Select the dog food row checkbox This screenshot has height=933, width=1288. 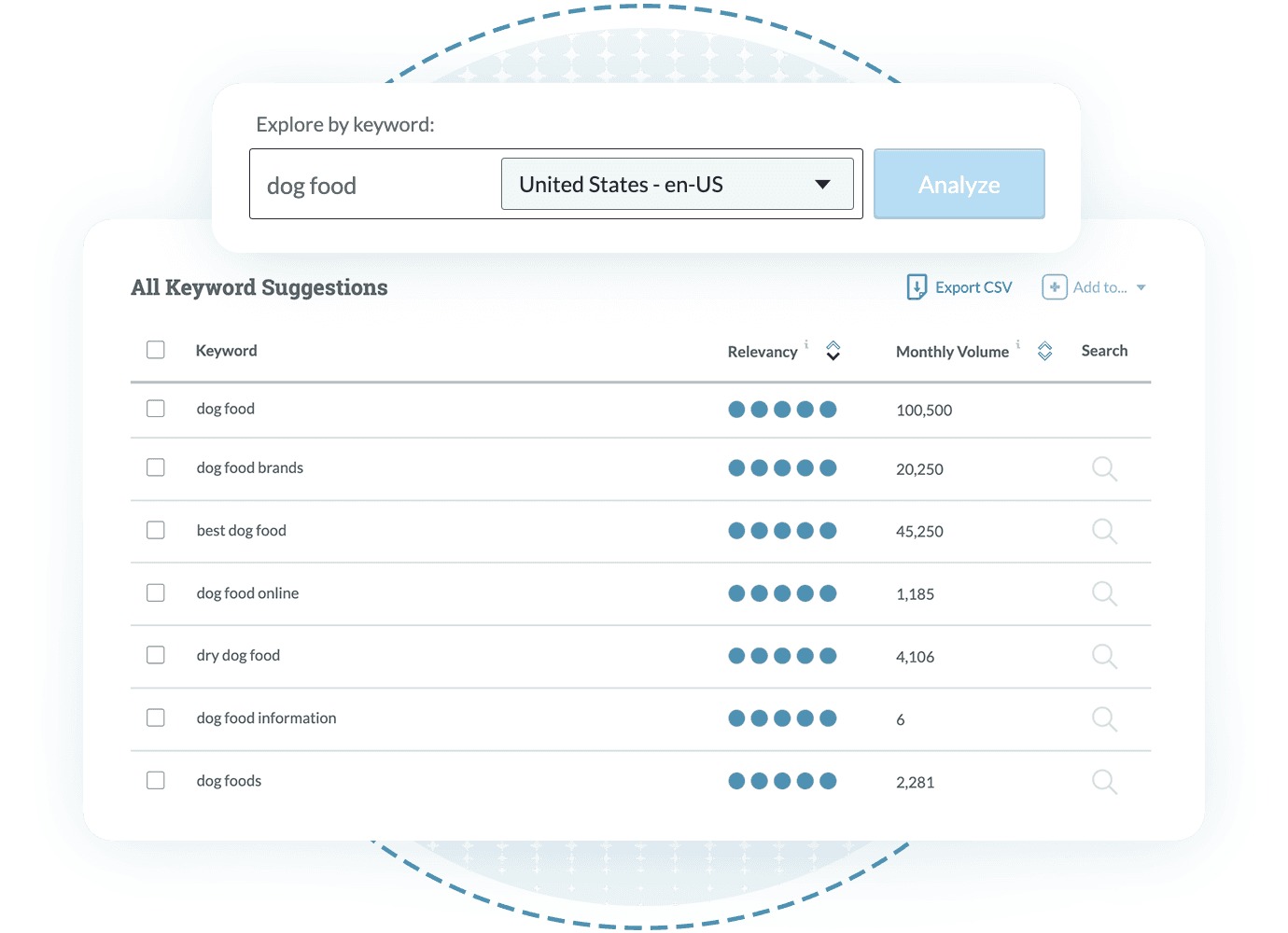pos(156,409)
